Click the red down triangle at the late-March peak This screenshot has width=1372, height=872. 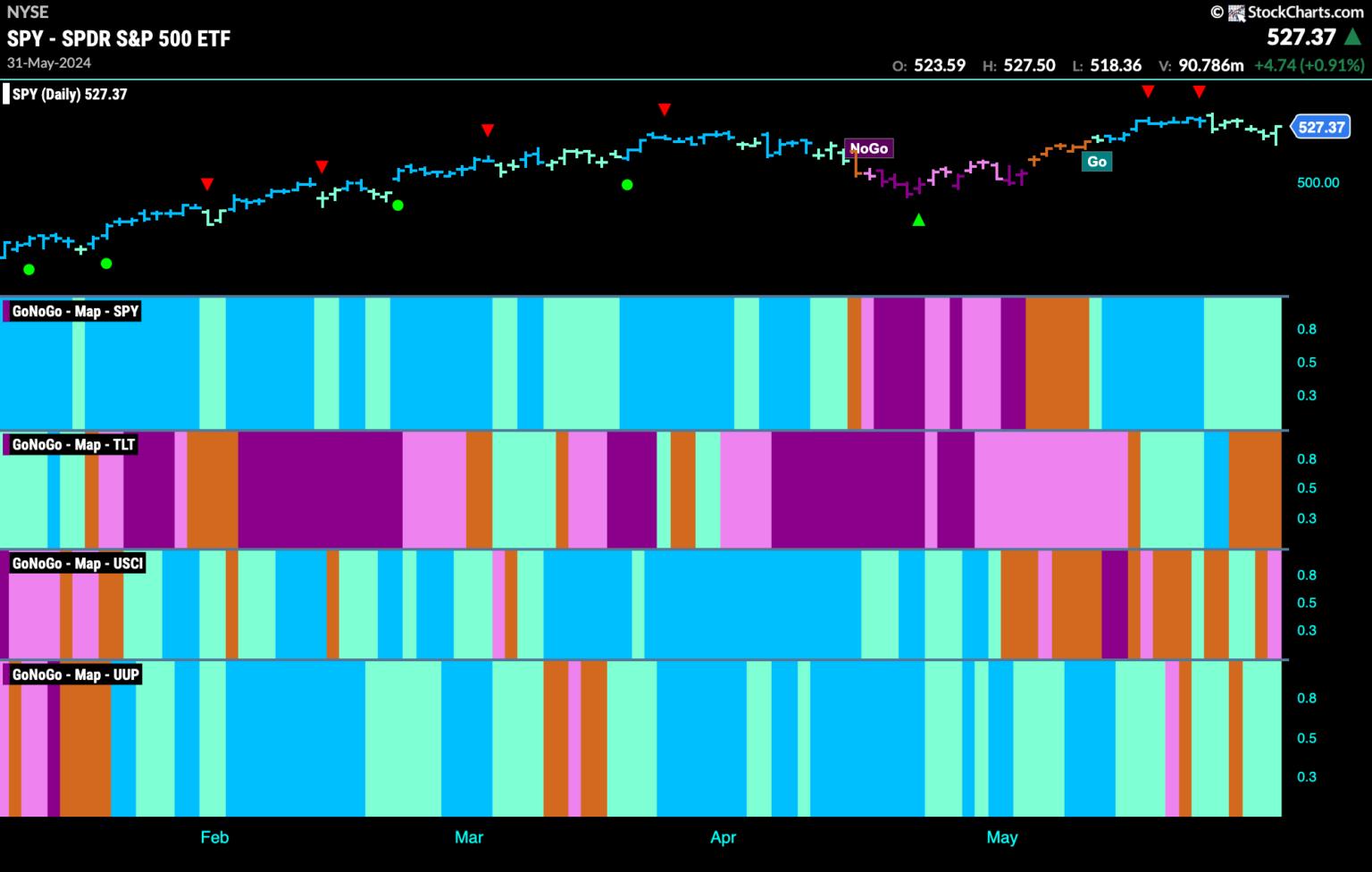(x=665, y=110)
